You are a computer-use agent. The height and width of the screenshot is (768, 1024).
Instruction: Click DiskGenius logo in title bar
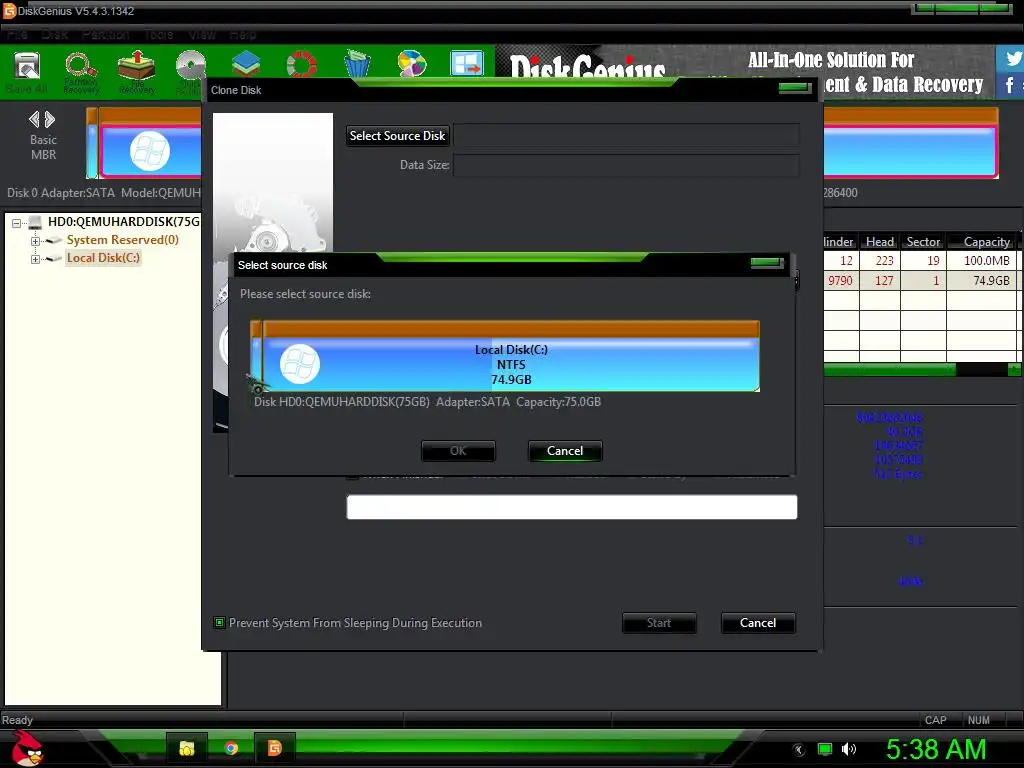9,10
